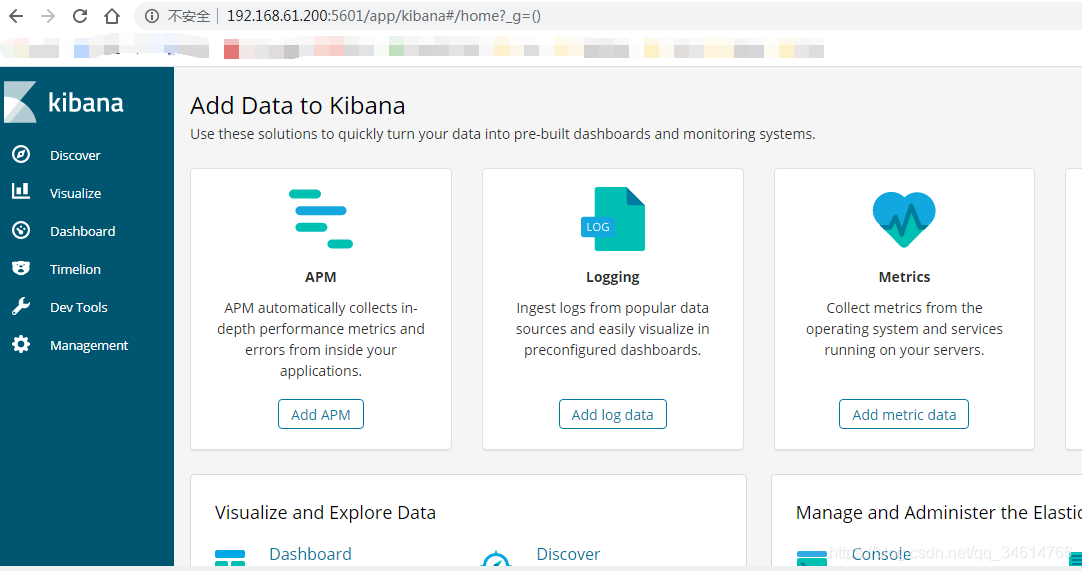Click the Metrics heart pulse icon

904,220
